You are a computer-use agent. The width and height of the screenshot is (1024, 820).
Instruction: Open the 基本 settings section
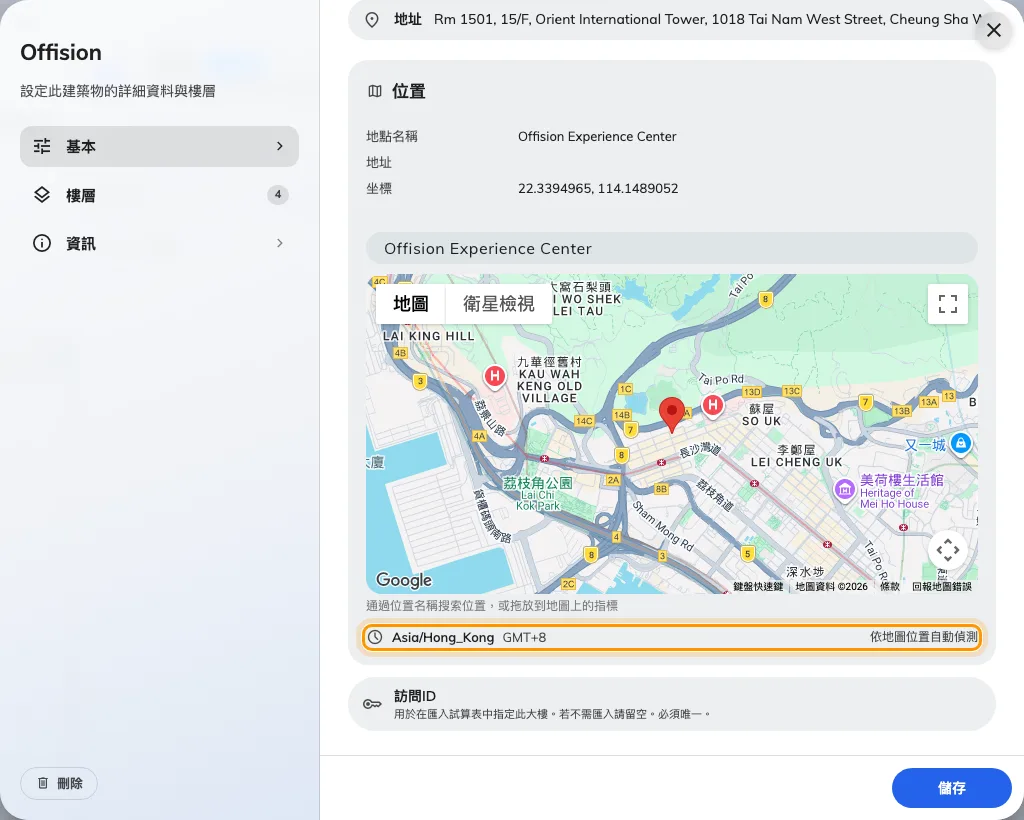159,146
